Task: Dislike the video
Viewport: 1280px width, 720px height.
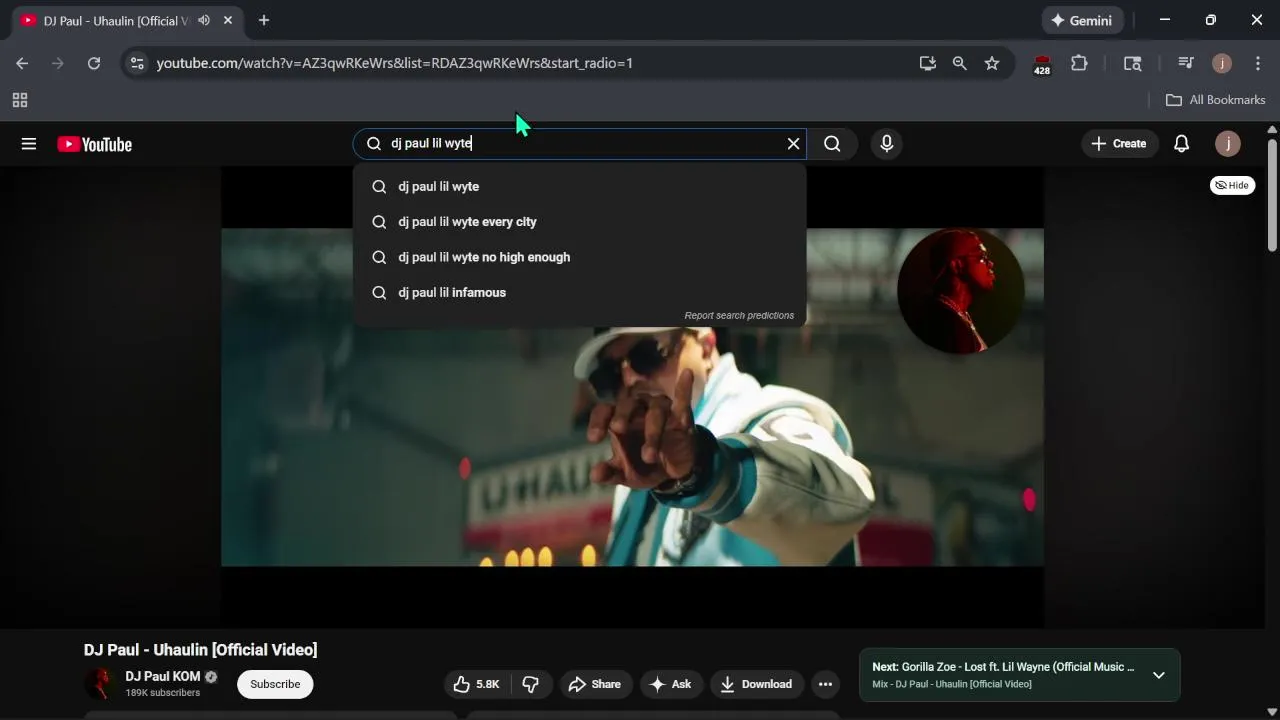Action: (531, 684)
